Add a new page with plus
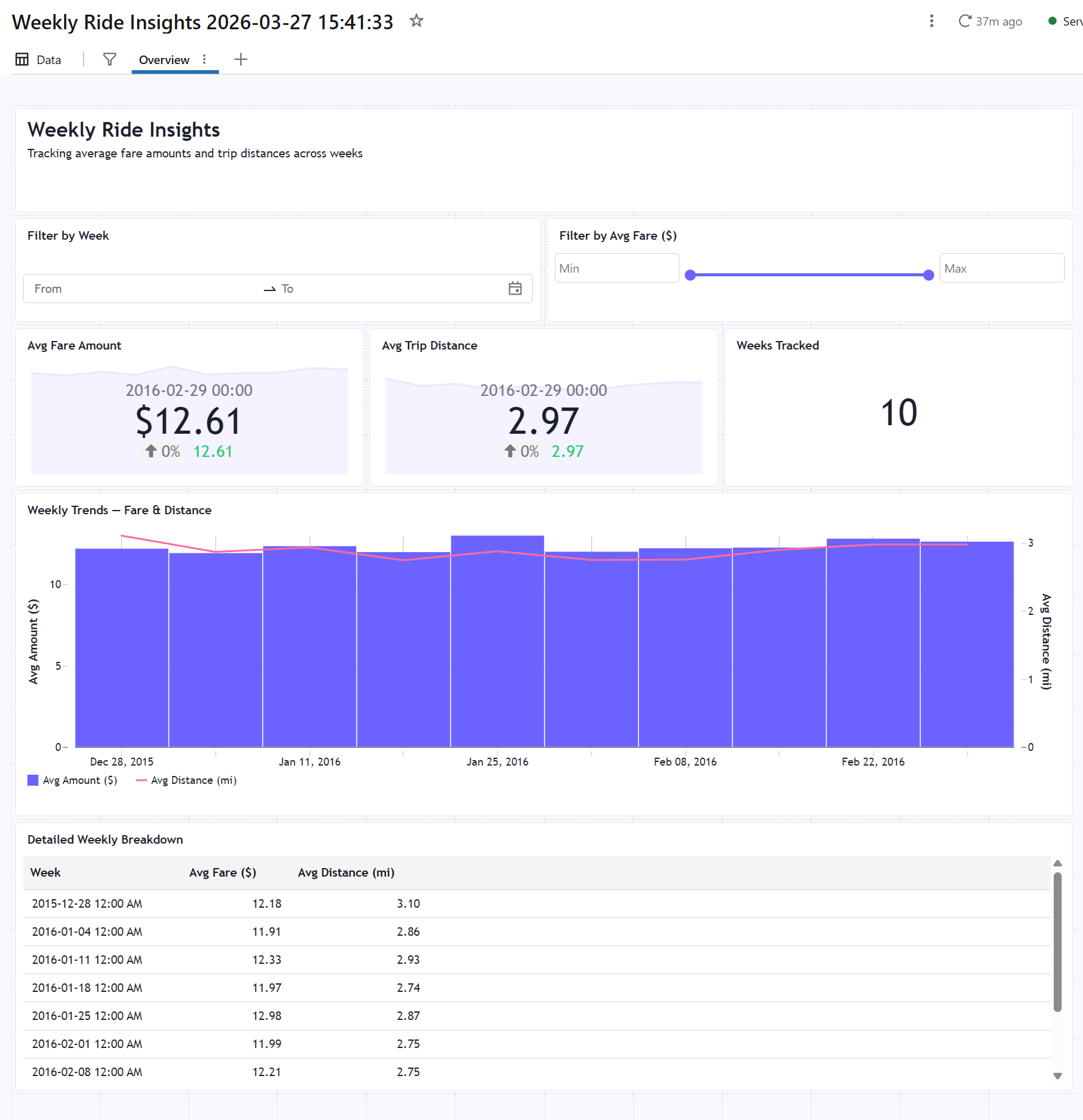This screenshot has width=1083, height=1120. click(241, 59)
